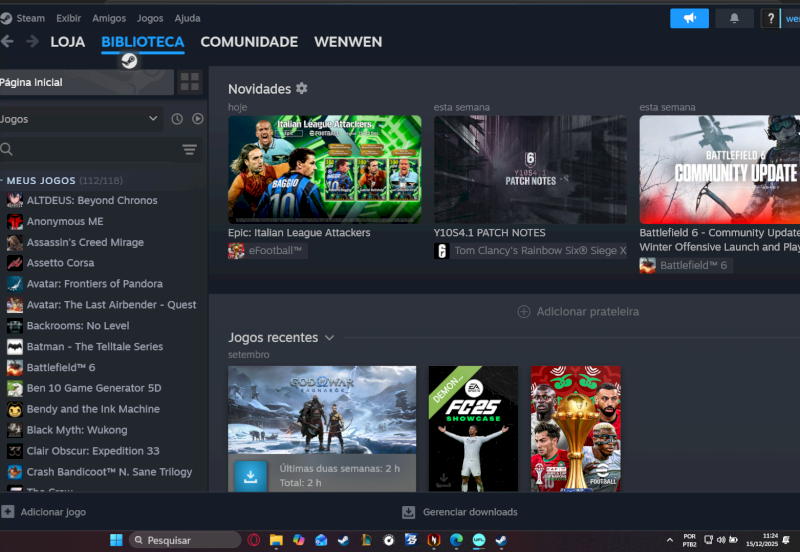Click the Adicionar prateleira plus icon
This screenshot has height=552, width=800.
point(523,312)
